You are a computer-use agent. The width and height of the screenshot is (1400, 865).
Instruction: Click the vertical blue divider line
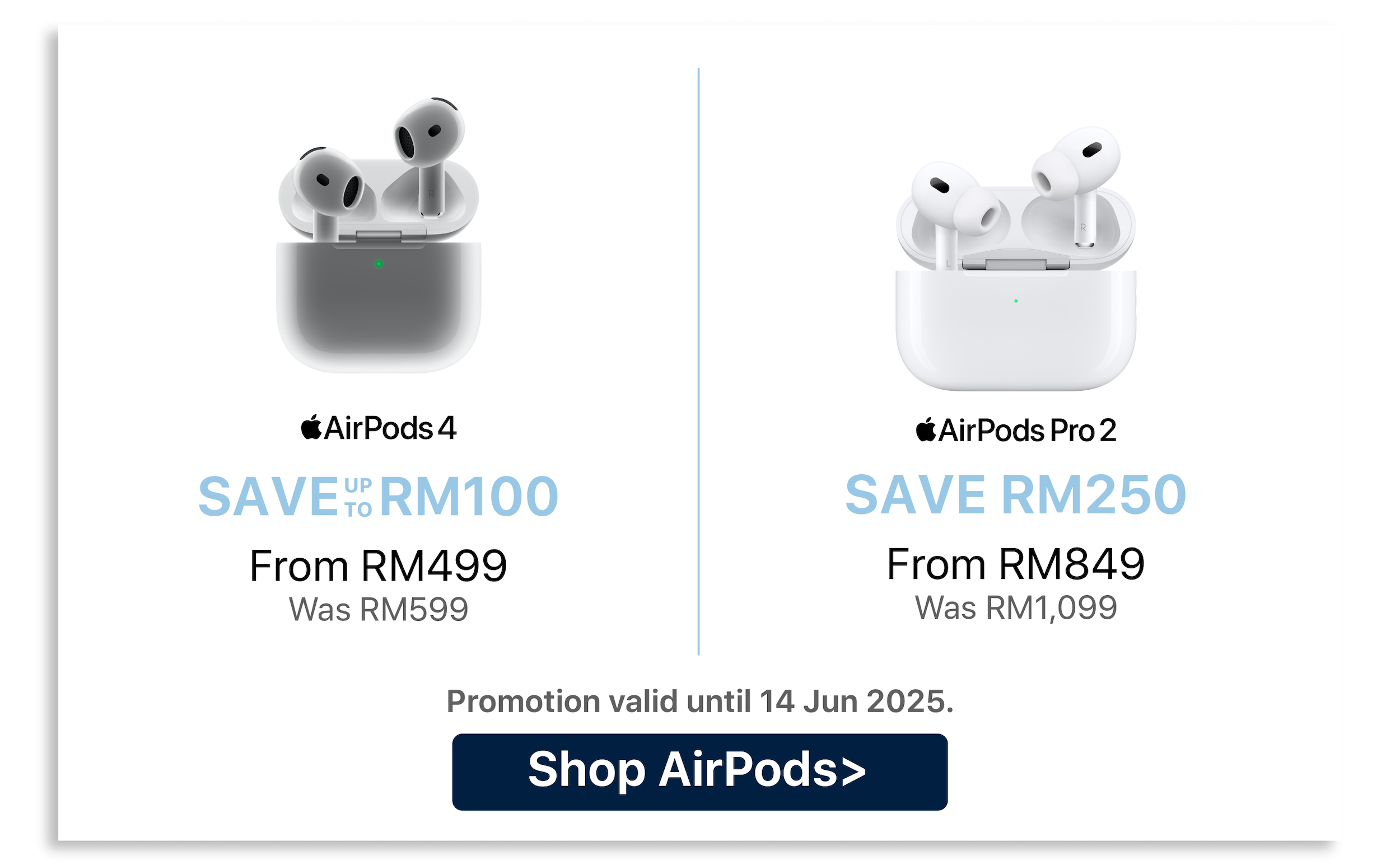point(698,362)
